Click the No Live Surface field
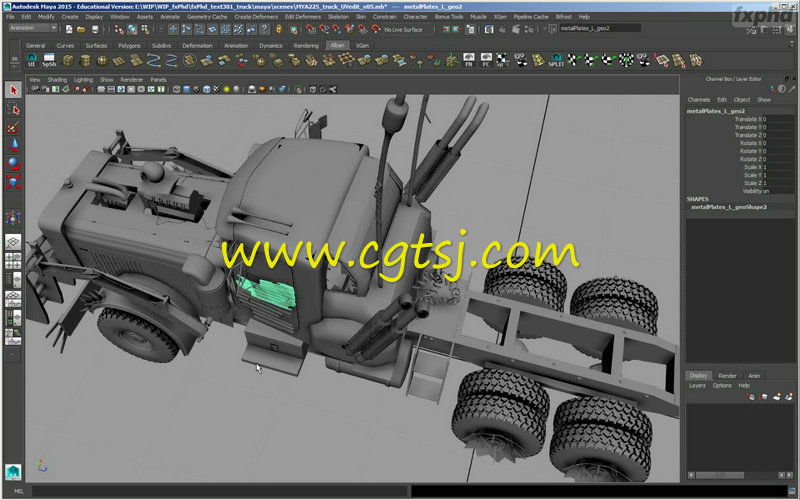This screenshot has width=800, height=500. tap(403, 30)
